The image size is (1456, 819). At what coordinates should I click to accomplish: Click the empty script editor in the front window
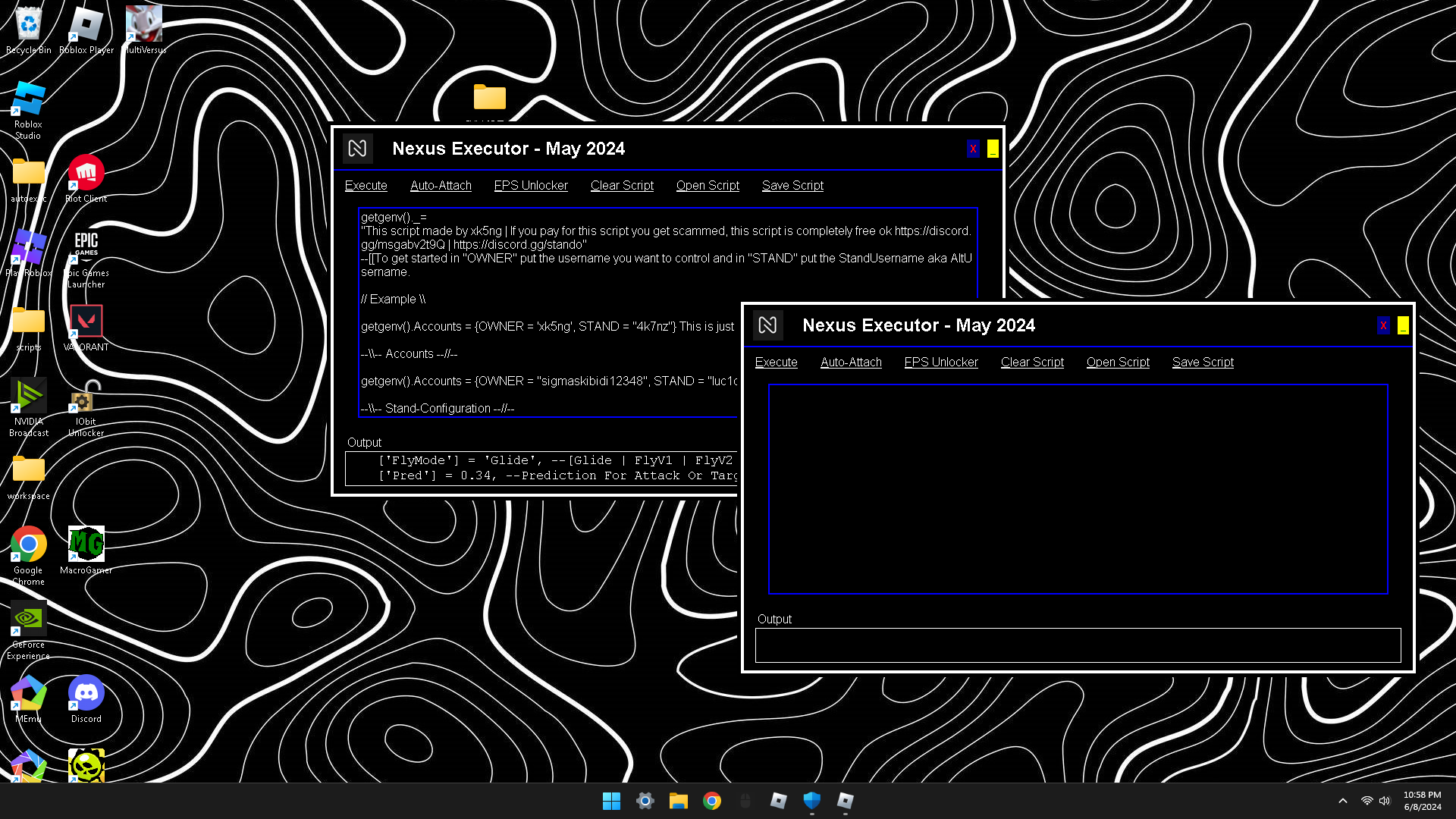point(1078,488)
